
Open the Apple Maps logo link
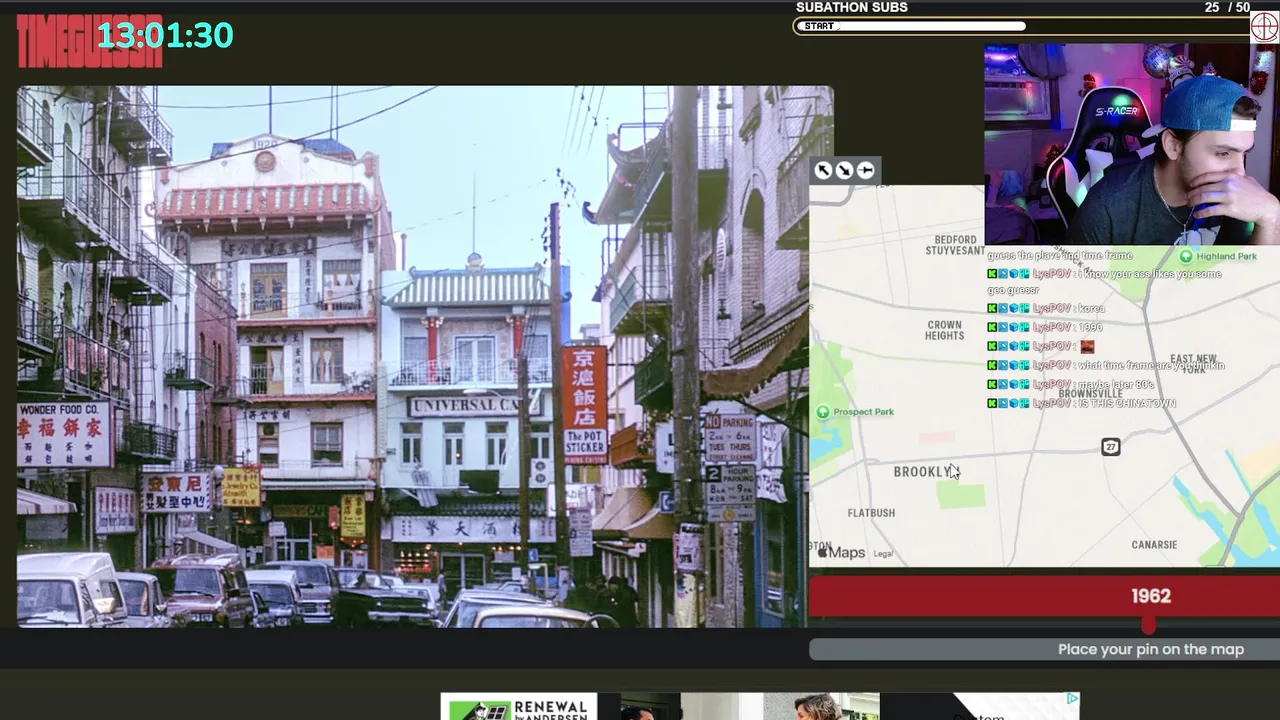coord(841,553)
